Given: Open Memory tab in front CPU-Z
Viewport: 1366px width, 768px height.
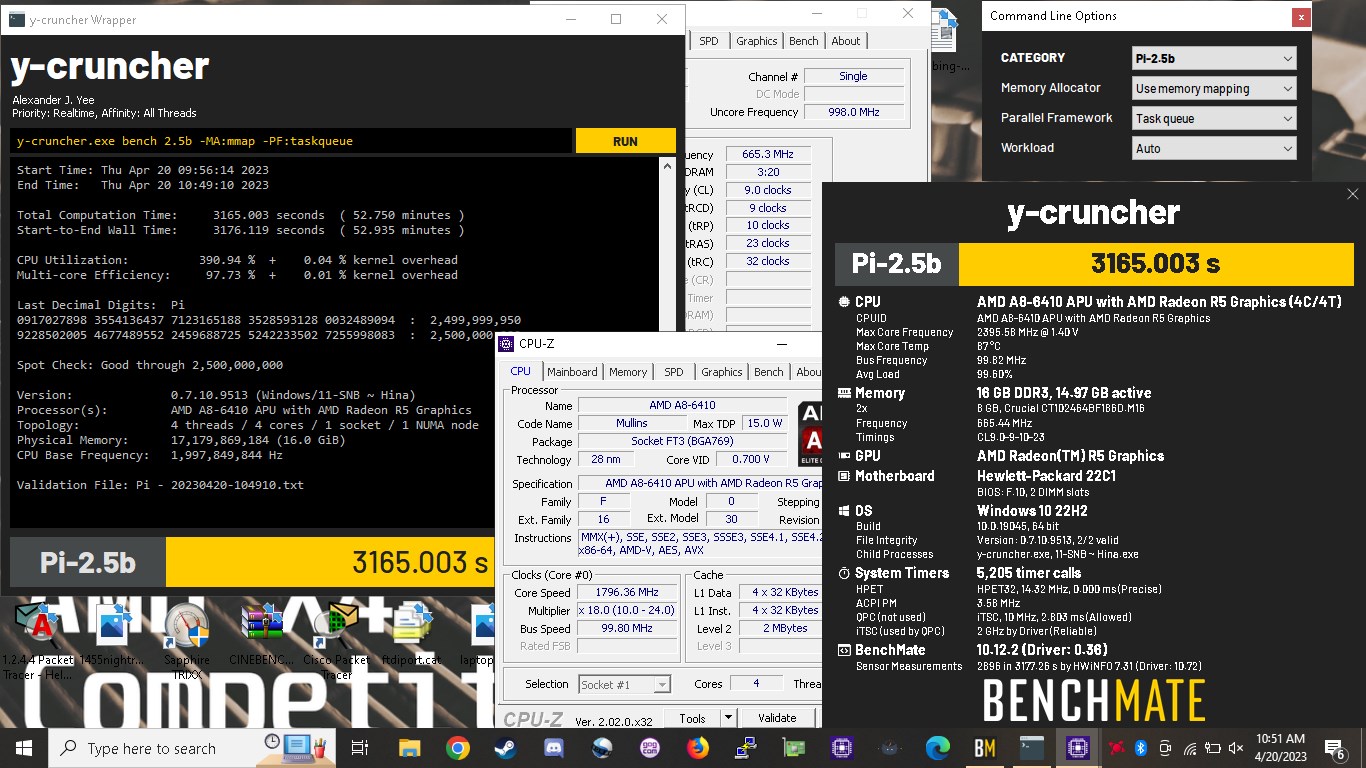Looking at the screenshot, I should 628,371.
